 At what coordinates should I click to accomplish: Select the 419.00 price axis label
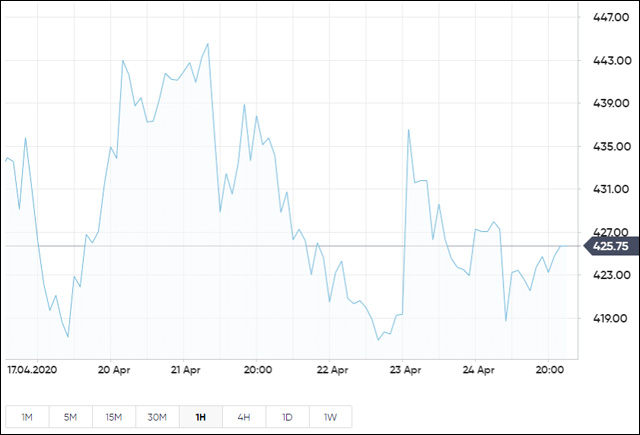click(610, 318)
